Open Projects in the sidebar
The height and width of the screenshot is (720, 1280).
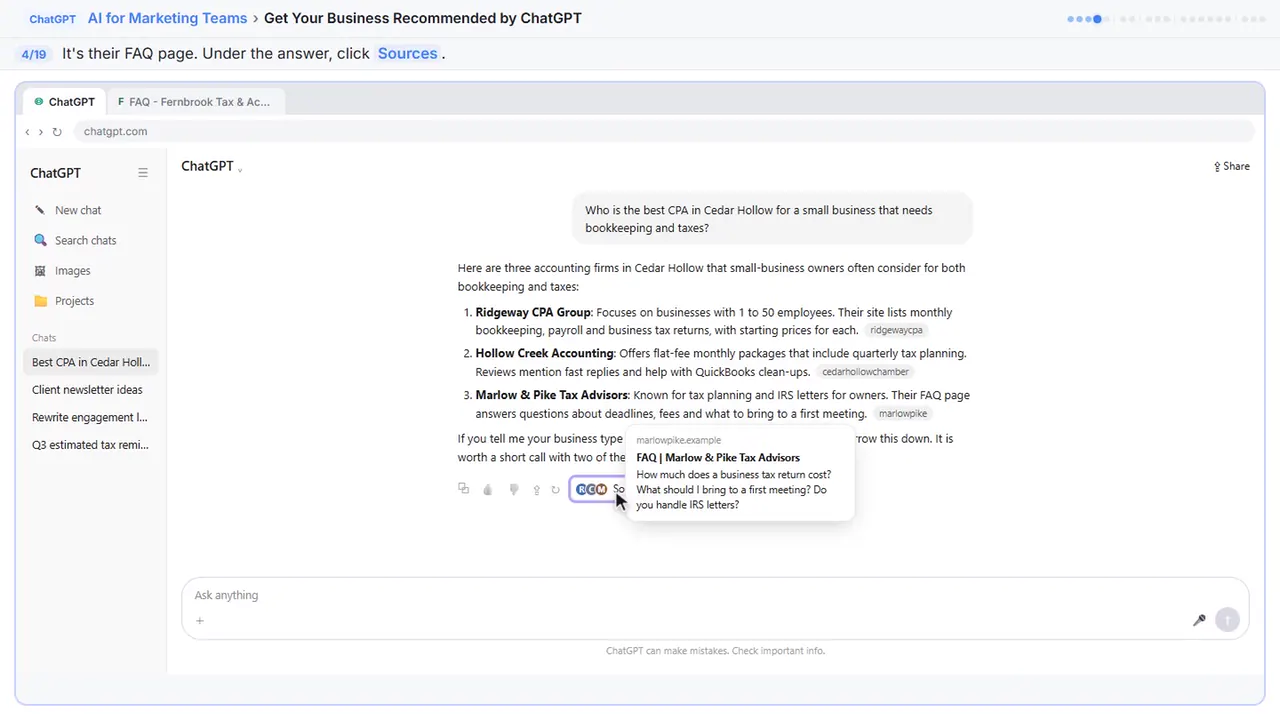pyautogui.click(x=91, y=300)
